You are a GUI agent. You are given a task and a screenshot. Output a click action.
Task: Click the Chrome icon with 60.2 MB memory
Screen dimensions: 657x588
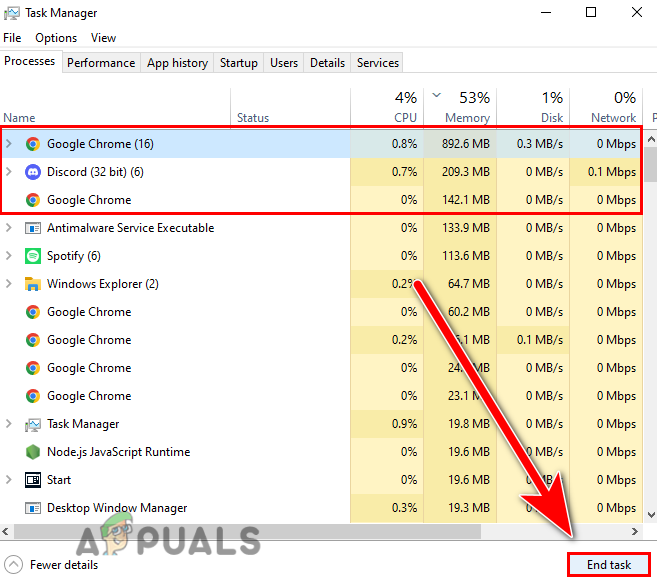point(33,312)
